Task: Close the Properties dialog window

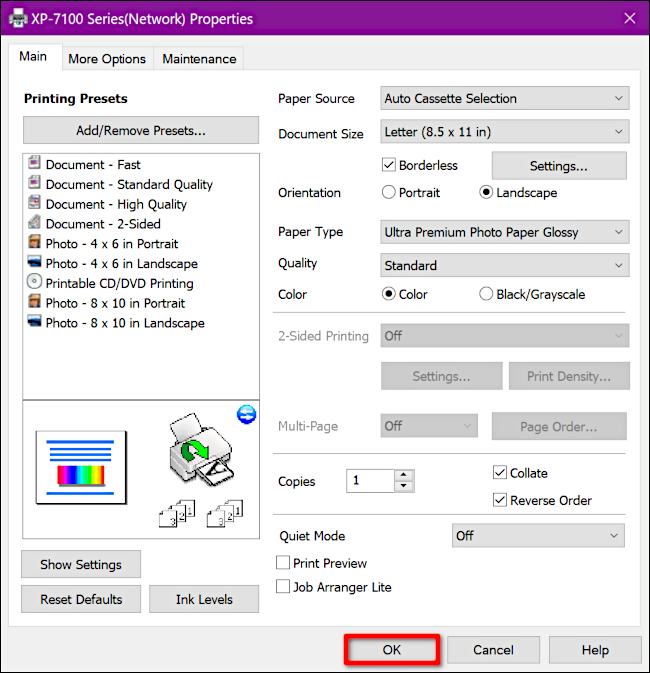Action: pyautogui.click(x=629, y=18)
